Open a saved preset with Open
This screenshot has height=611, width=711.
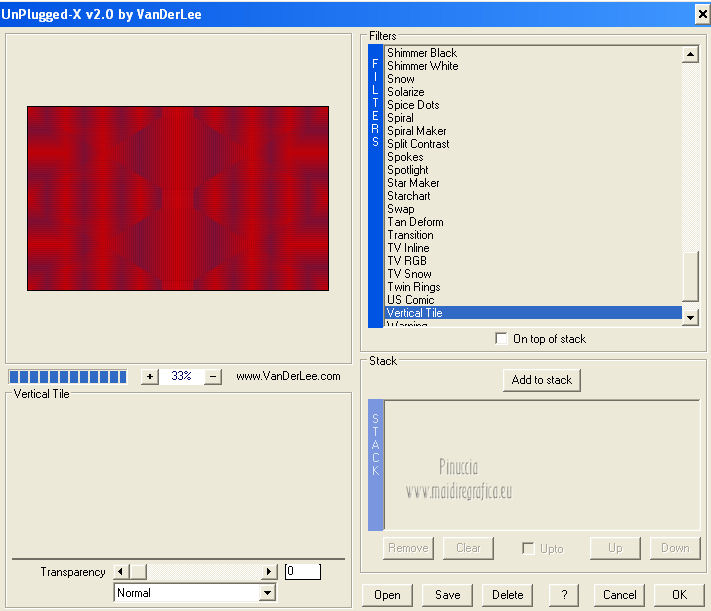click(387, 595)
